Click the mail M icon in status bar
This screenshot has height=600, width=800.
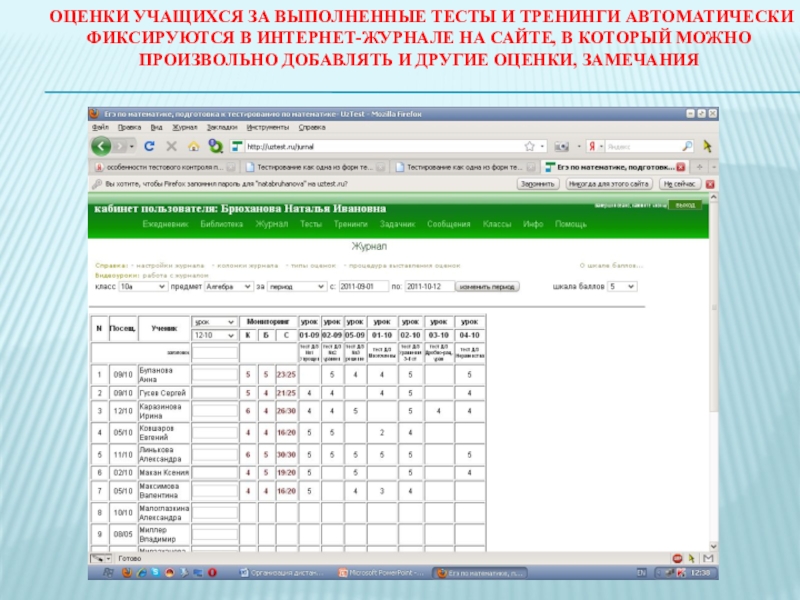coord(708,559)
